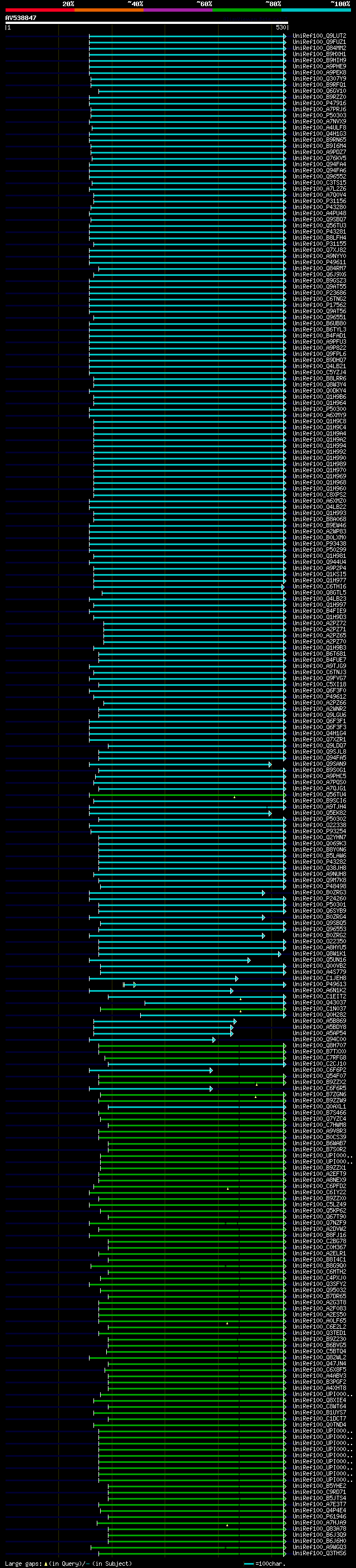Screen dimensions: 356x1568
Task: Select the UniRef100_B5LAW6 label
Action: coord(319,855)
